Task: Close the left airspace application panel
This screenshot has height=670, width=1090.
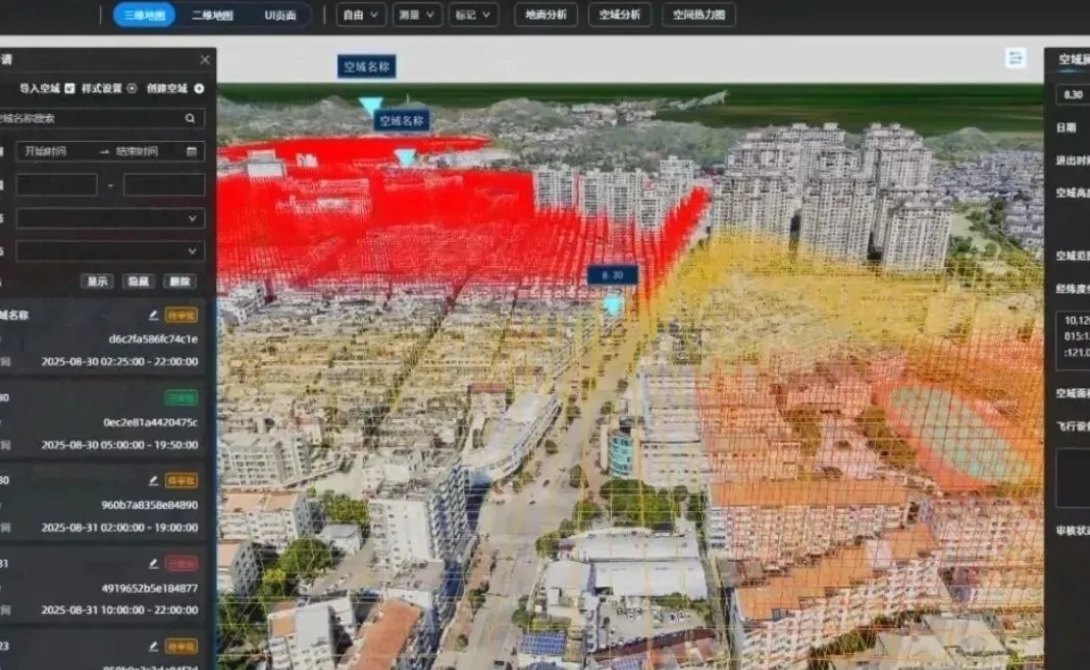Action: [205, 59]
